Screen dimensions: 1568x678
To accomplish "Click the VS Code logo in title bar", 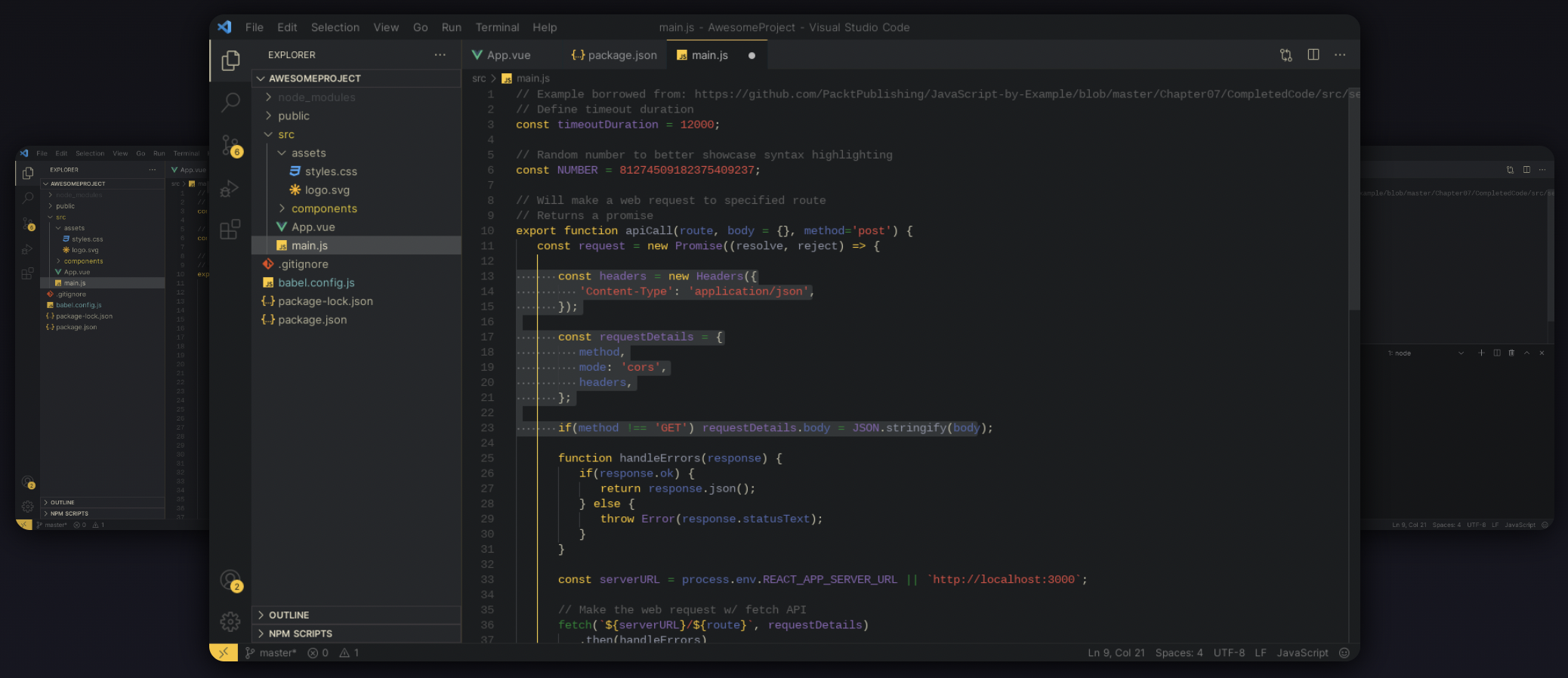I will 224,27.
